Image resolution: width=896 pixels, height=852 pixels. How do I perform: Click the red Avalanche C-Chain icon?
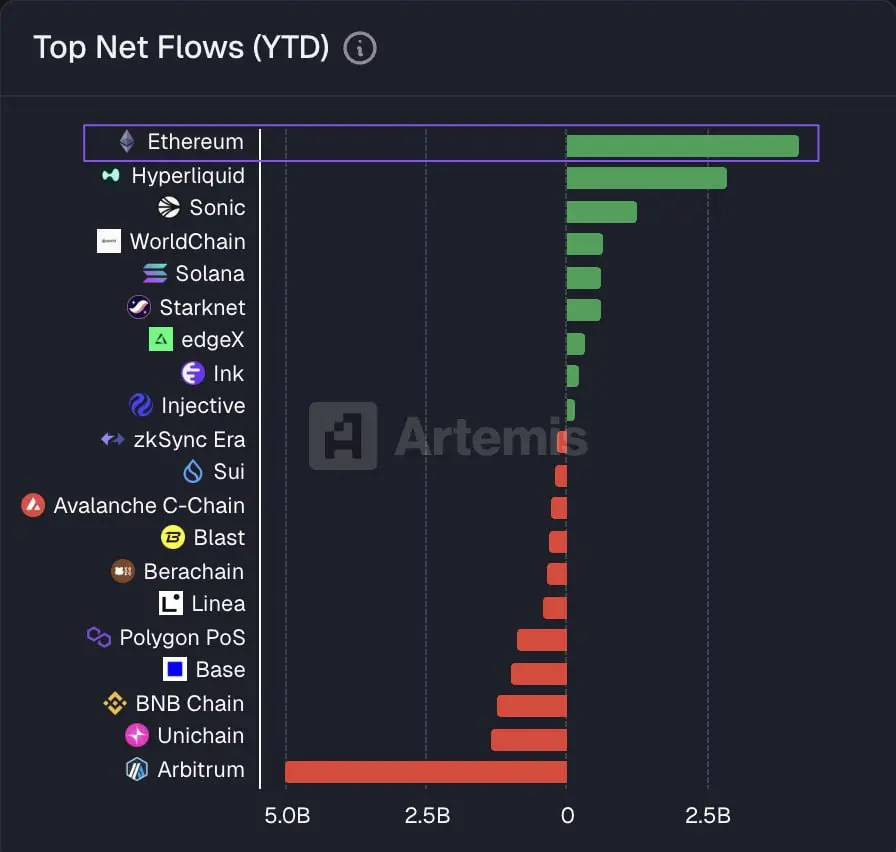pos(33,505)
